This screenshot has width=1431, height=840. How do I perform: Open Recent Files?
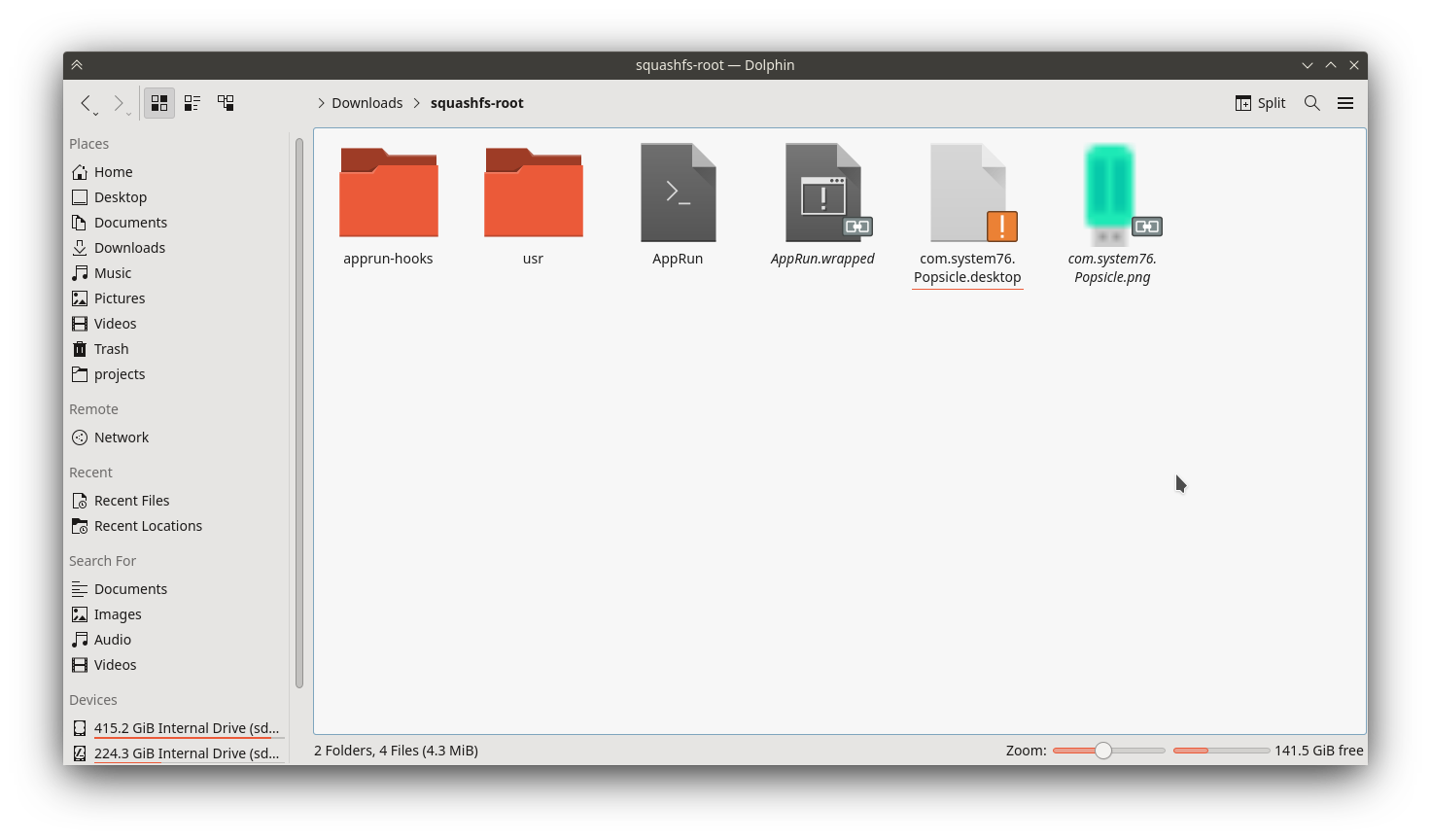point(178,501)
